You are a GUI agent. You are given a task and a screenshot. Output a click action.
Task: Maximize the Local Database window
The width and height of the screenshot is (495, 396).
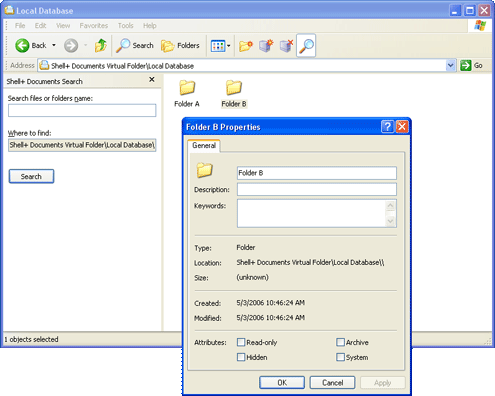[x=470, y=11]
